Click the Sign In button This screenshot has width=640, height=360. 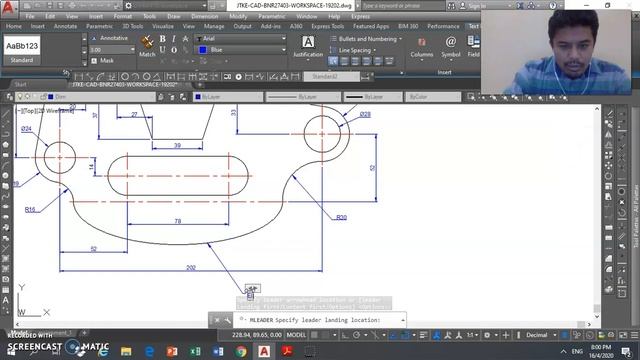(475, 6)
